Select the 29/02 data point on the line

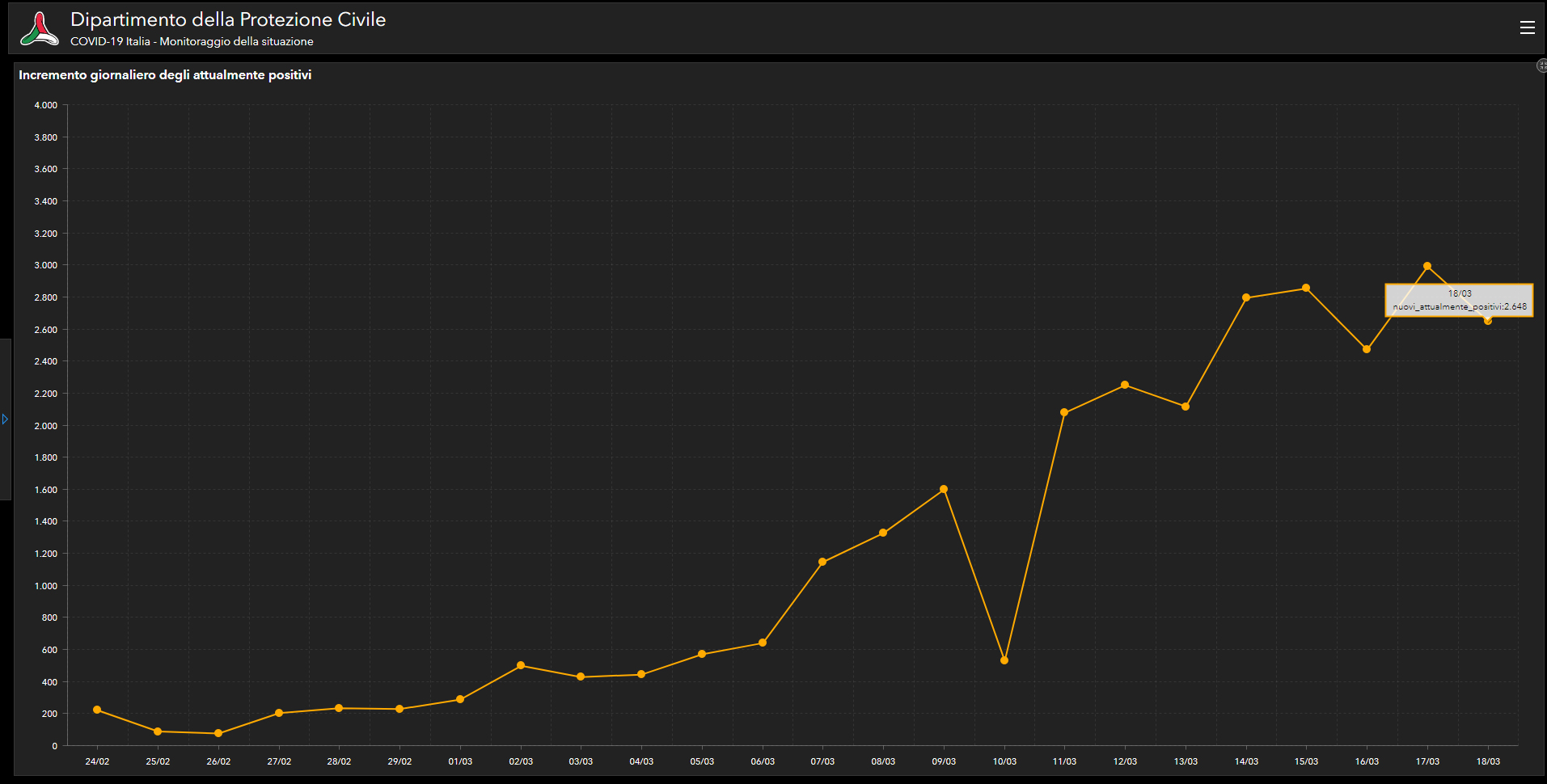point(399,709)
